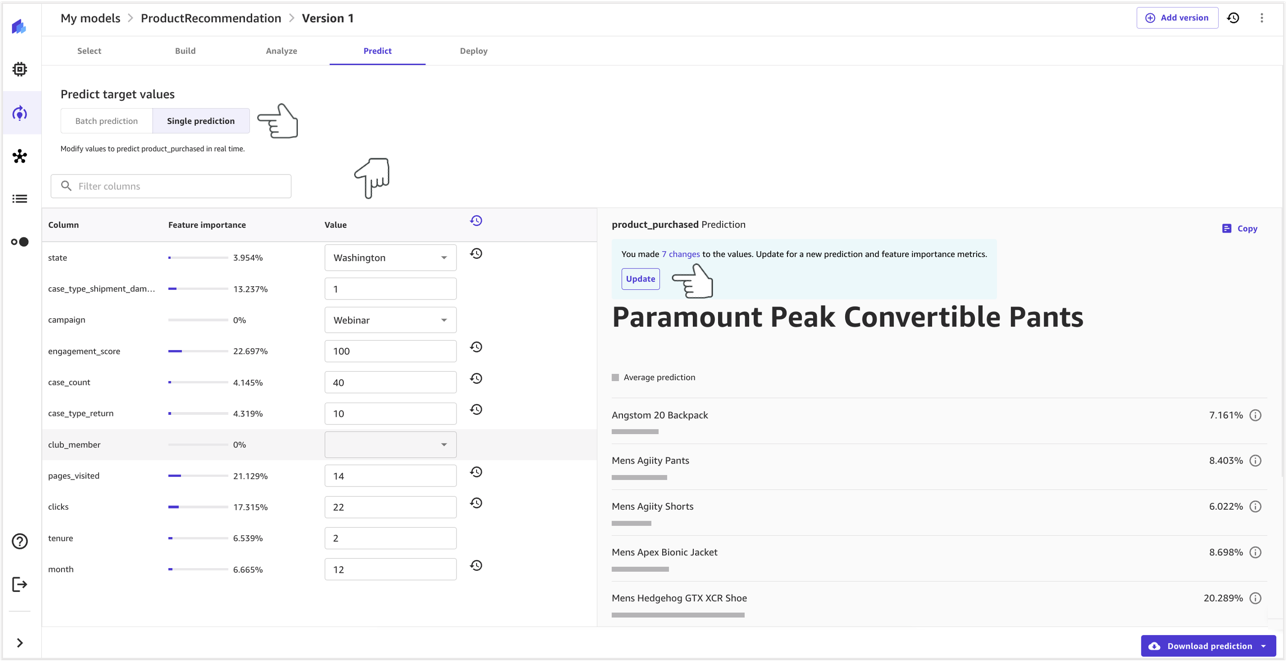This screenshot has height=661, width=1287.
Task: Show info icon for Angstom 20 Backpack
Action: (1255, 415)
